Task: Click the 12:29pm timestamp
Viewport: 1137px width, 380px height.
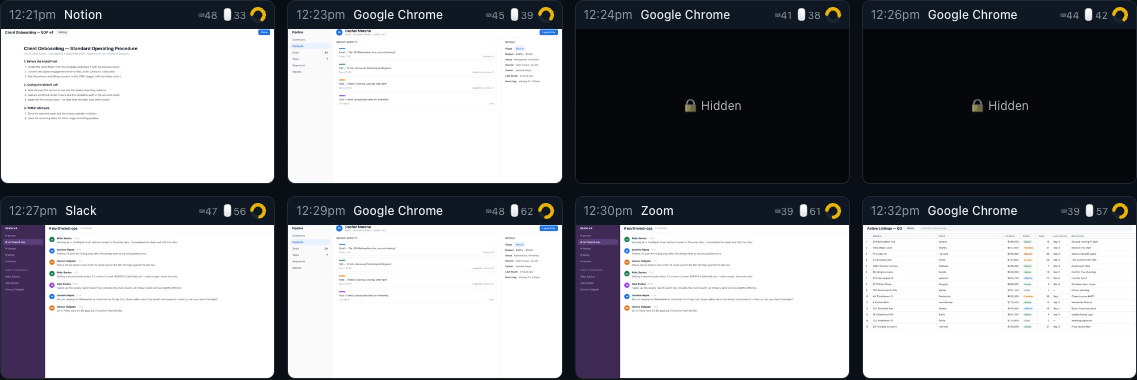Action: pos(320,211)
